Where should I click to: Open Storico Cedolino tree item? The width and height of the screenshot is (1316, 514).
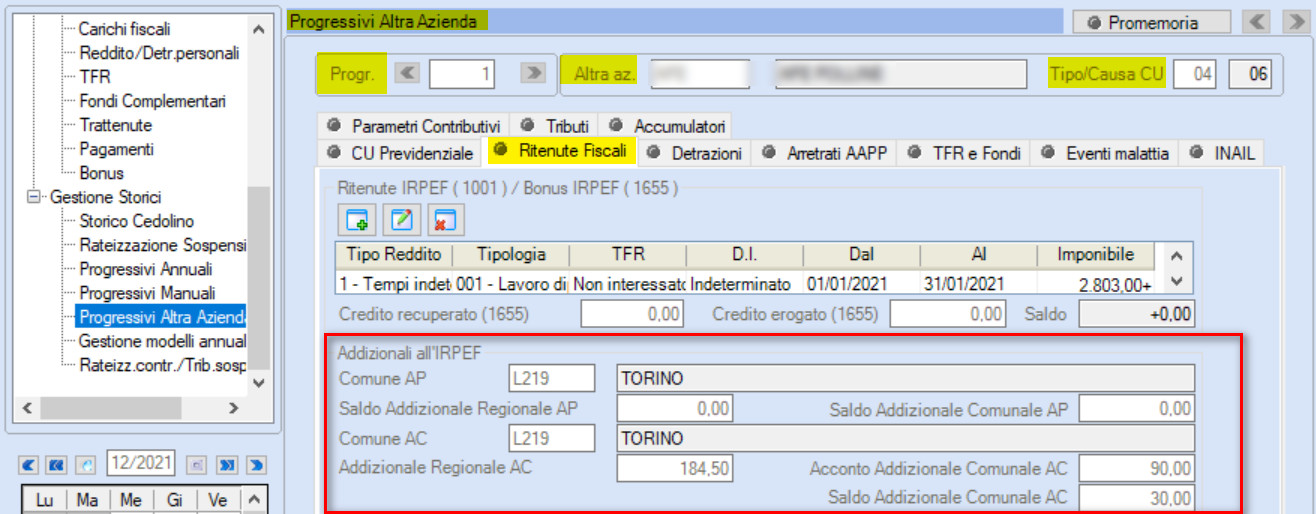click(137, 221)
